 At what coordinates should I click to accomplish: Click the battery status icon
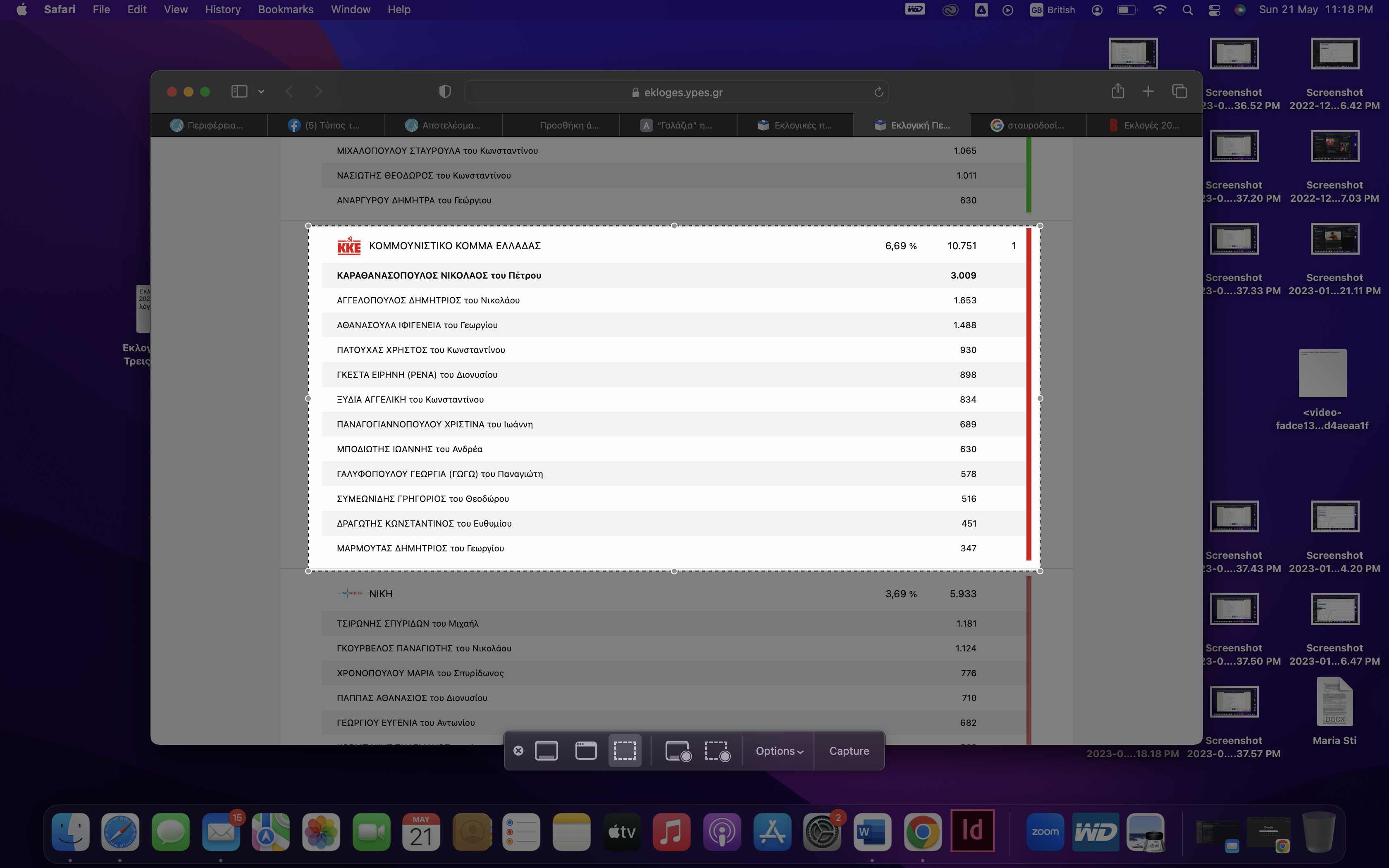click(x=1126, y=10)
